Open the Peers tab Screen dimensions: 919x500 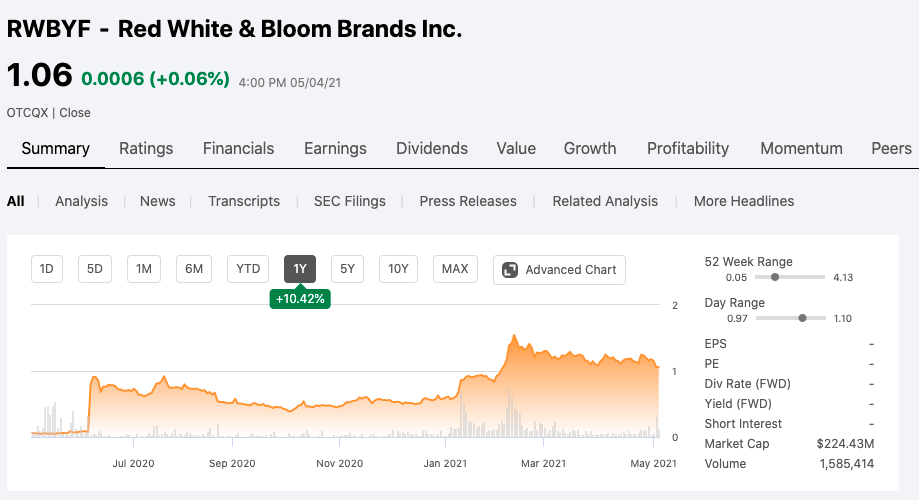click(891, 148)
